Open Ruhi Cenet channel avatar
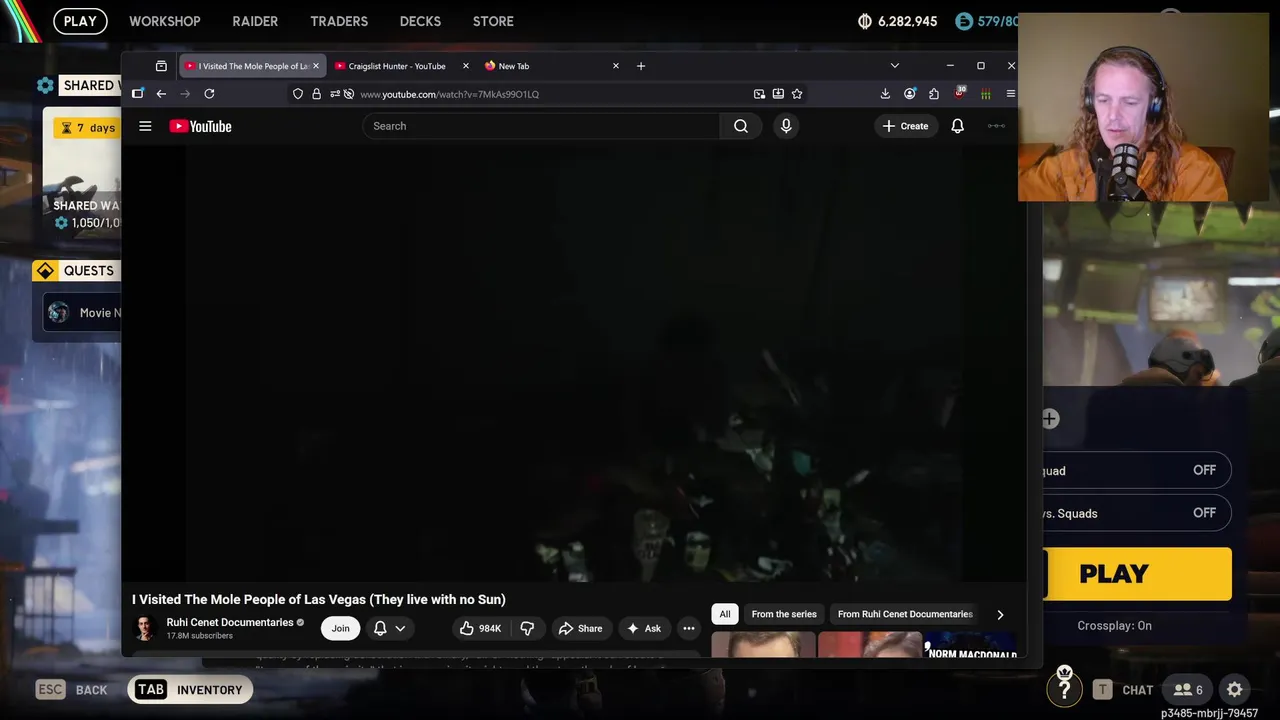This screenshot has width=1280, height=720. [x=145, y=628]
